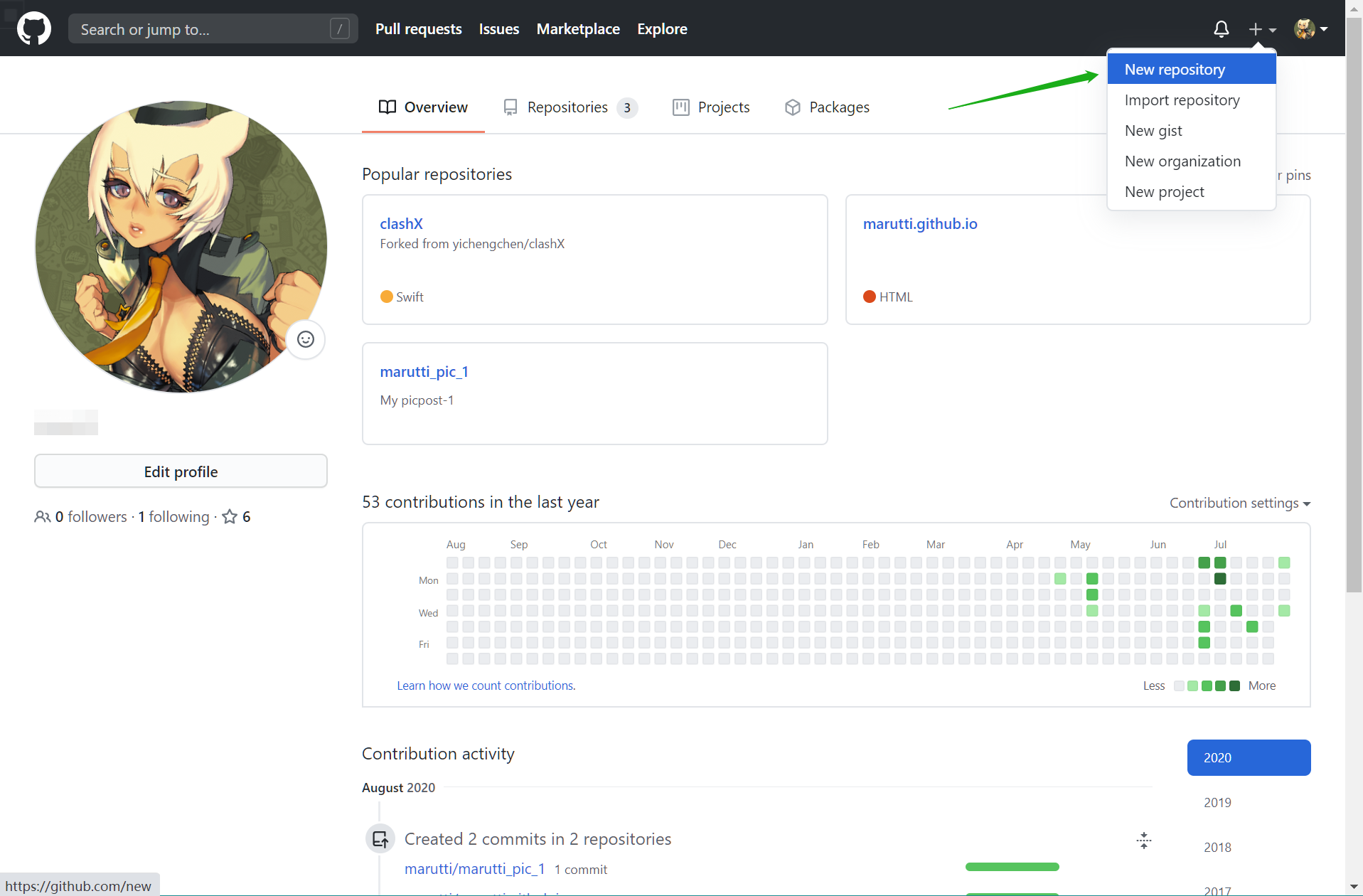1363x896 pixels.
Task: Select the 2019 year filter
Action: point(1217,803)
